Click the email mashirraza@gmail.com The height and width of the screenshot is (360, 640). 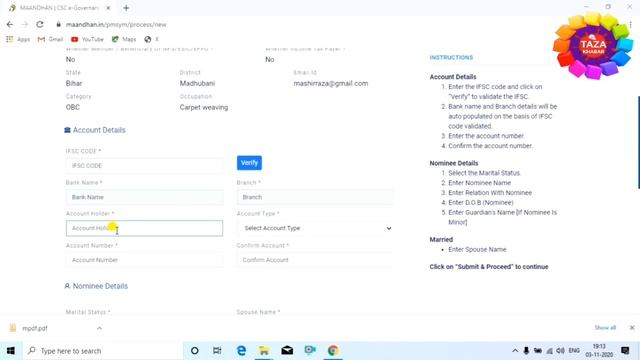331,83
